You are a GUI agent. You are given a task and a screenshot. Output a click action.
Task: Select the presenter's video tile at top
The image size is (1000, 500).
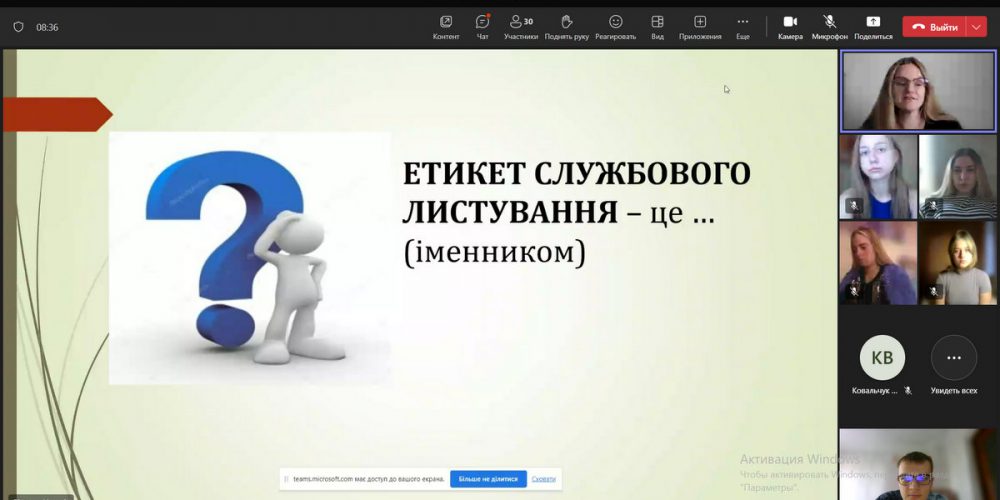[918, 91]
